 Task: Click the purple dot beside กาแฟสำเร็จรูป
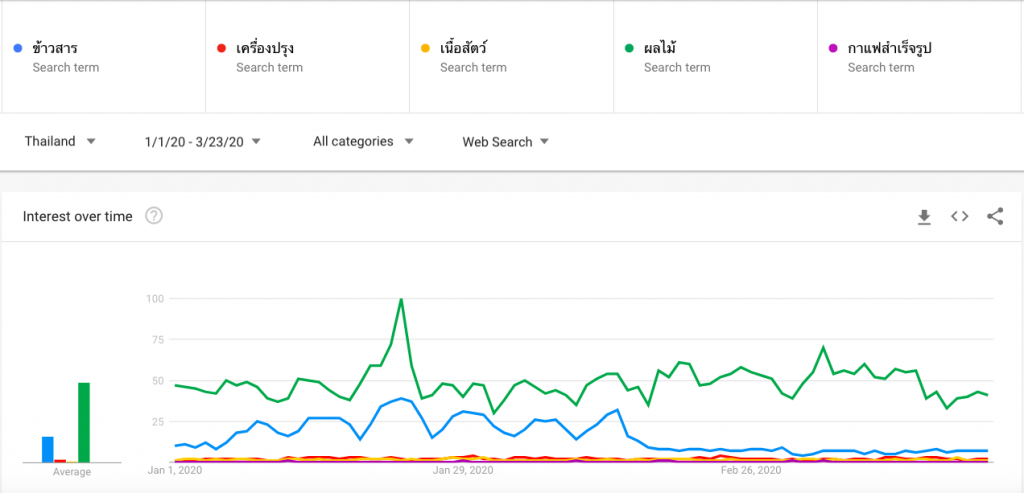(x=833, y=48)
